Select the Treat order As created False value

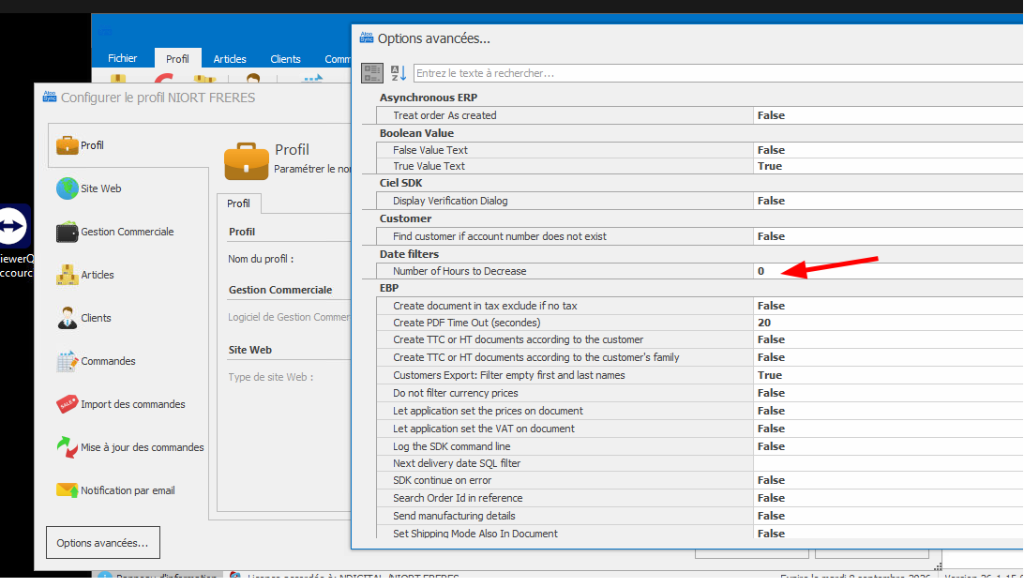(x=770, y=115)
